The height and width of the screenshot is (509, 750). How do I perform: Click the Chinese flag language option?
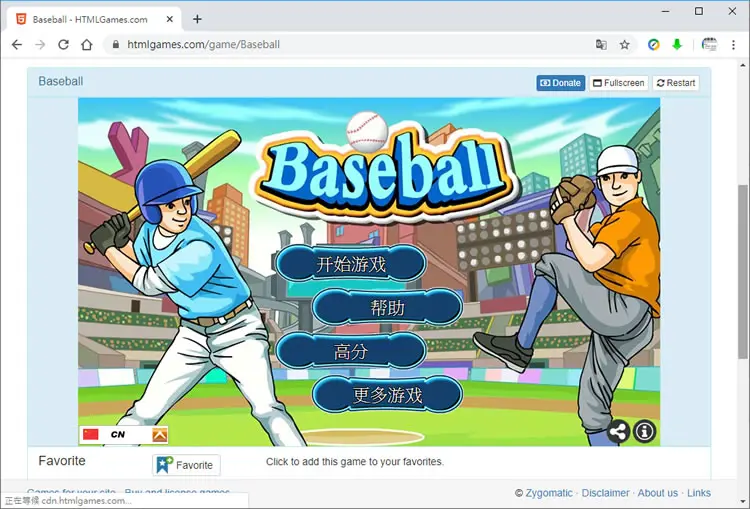(90, 434)
